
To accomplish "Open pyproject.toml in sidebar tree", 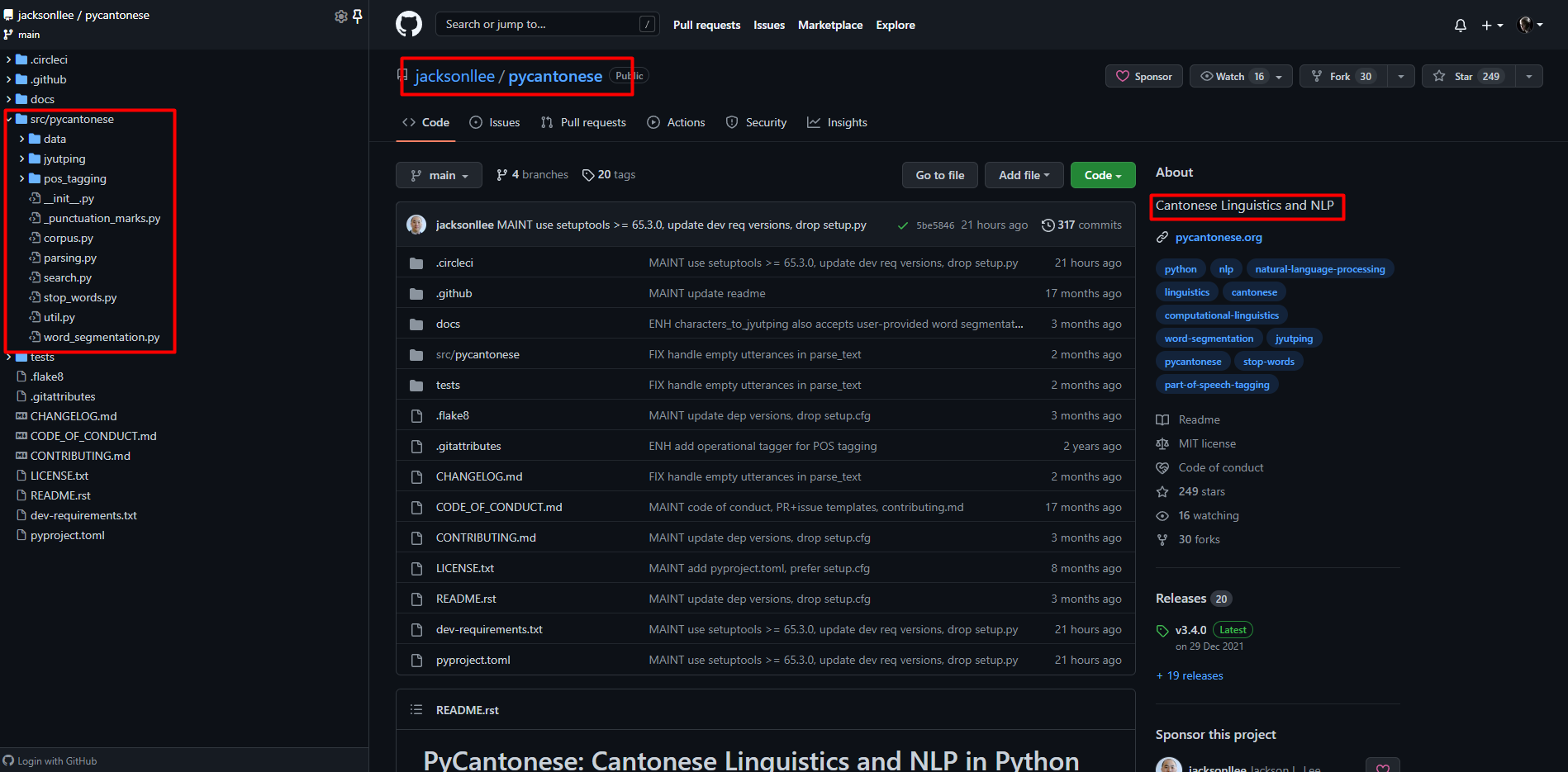I will pos(67,535).
